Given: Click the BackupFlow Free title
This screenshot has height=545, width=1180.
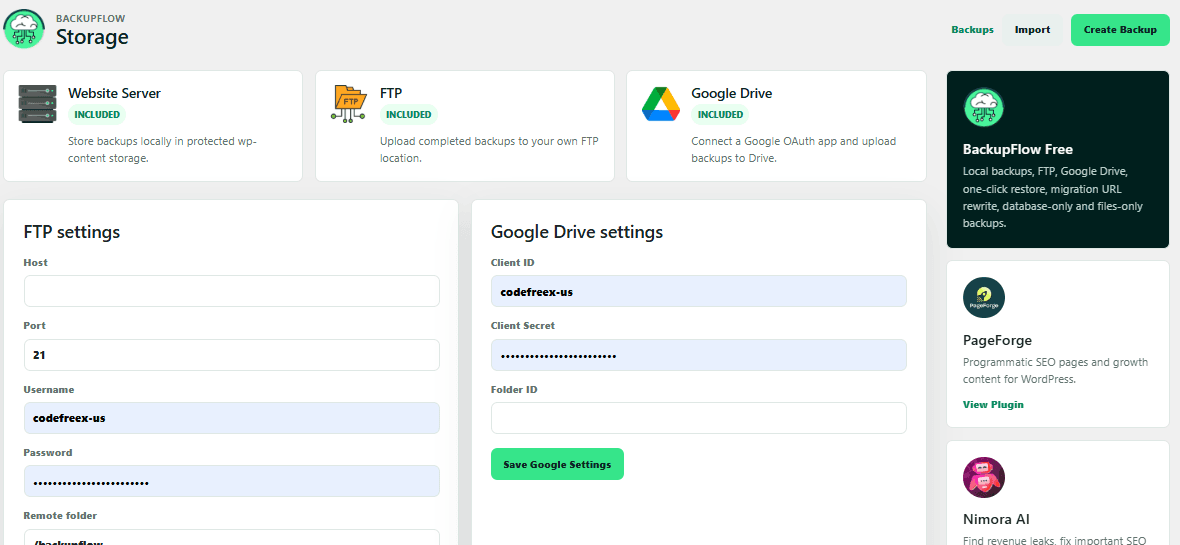Looking at the screenshot, I should point(1018,149).
